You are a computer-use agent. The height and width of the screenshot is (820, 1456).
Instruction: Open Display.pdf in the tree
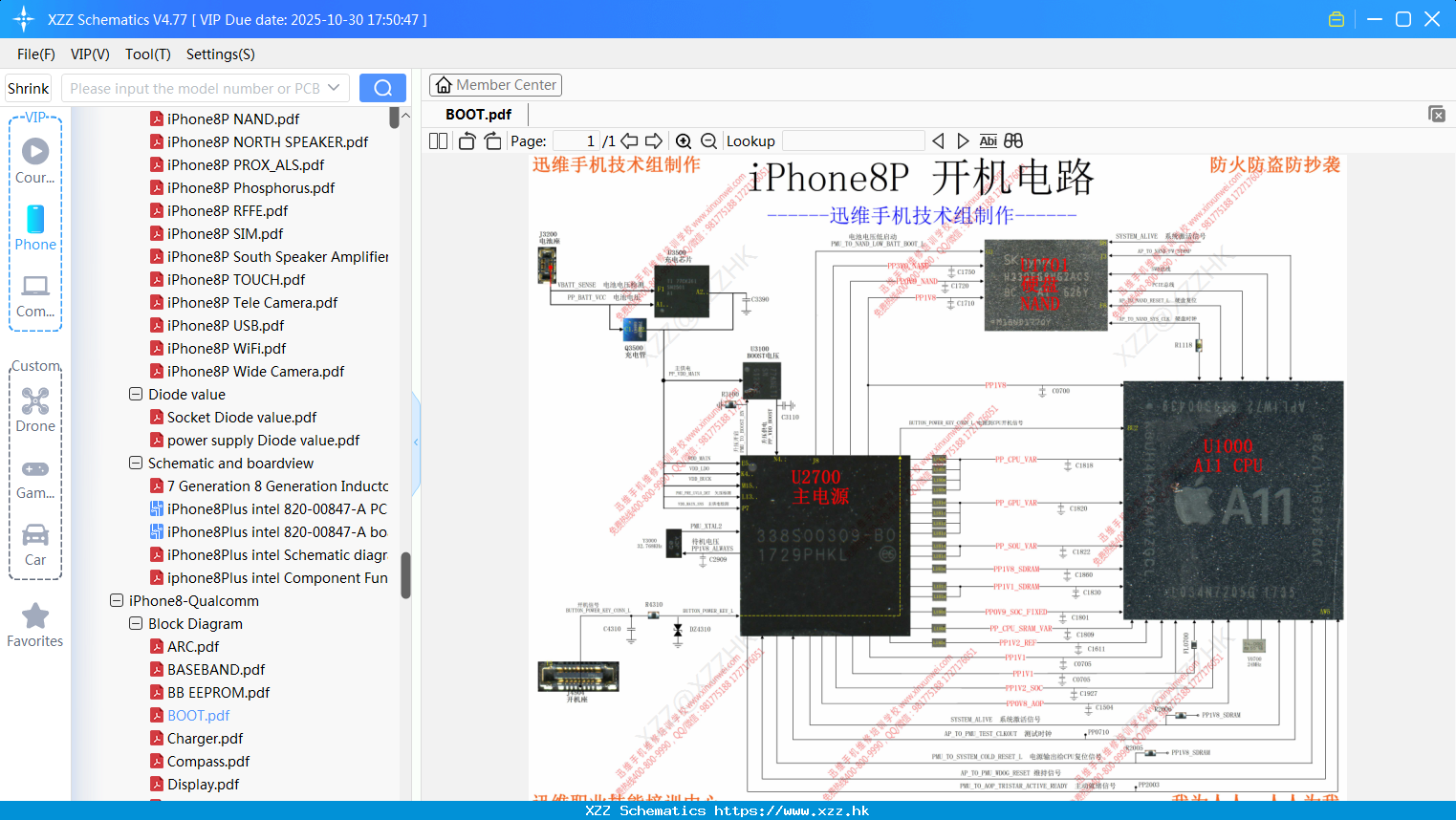pyautogui.click(x=203, y=784)
